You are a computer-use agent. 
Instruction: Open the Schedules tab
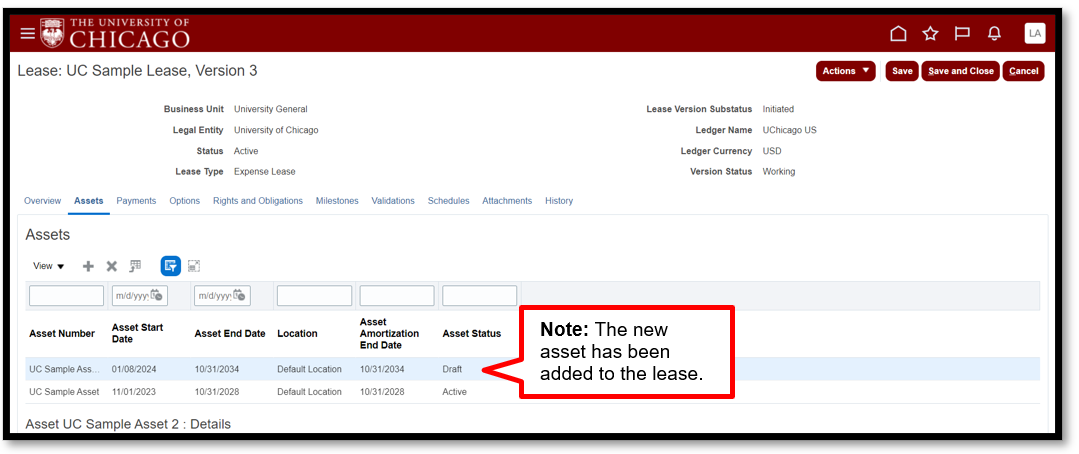[449, 201]
